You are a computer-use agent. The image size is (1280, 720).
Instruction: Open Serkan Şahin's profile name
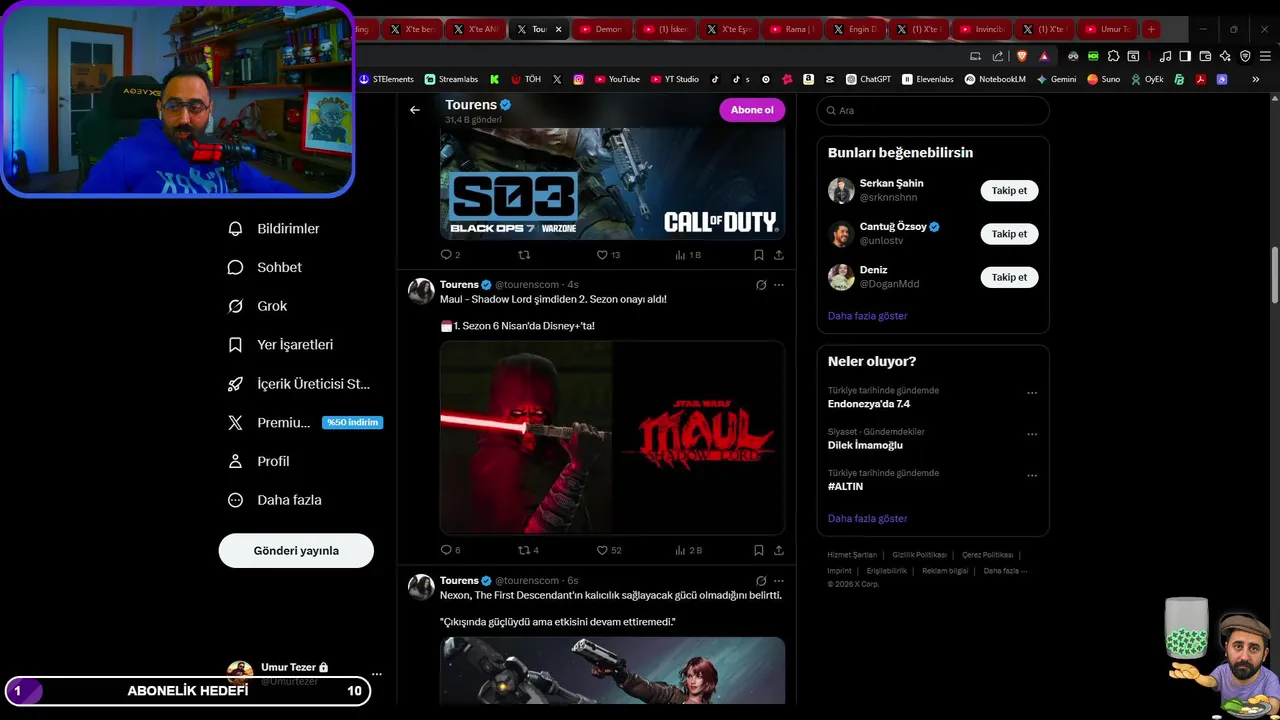point(891,184)
